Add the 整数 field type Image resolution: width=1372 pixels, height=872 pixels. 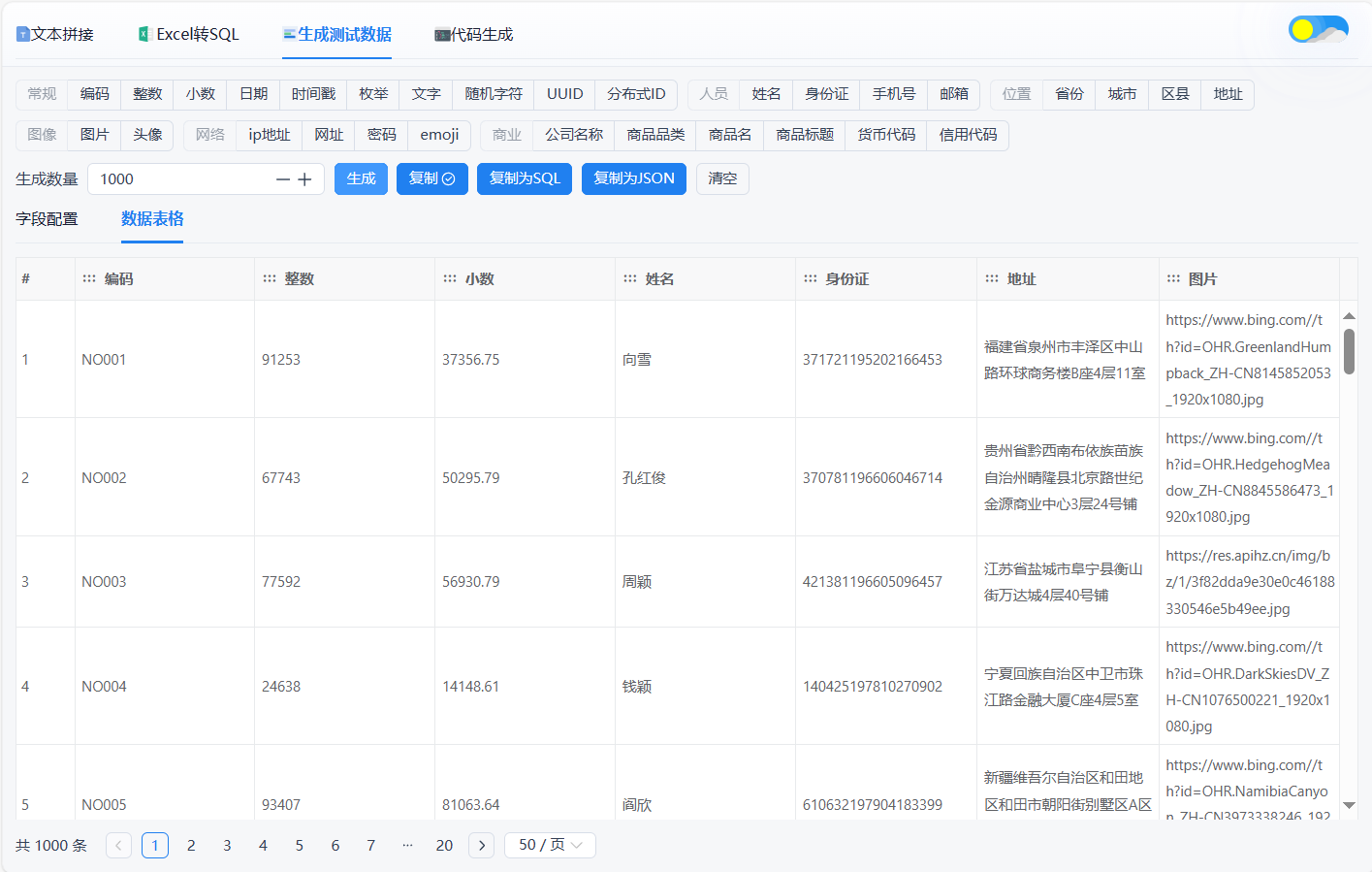(147, 94)
